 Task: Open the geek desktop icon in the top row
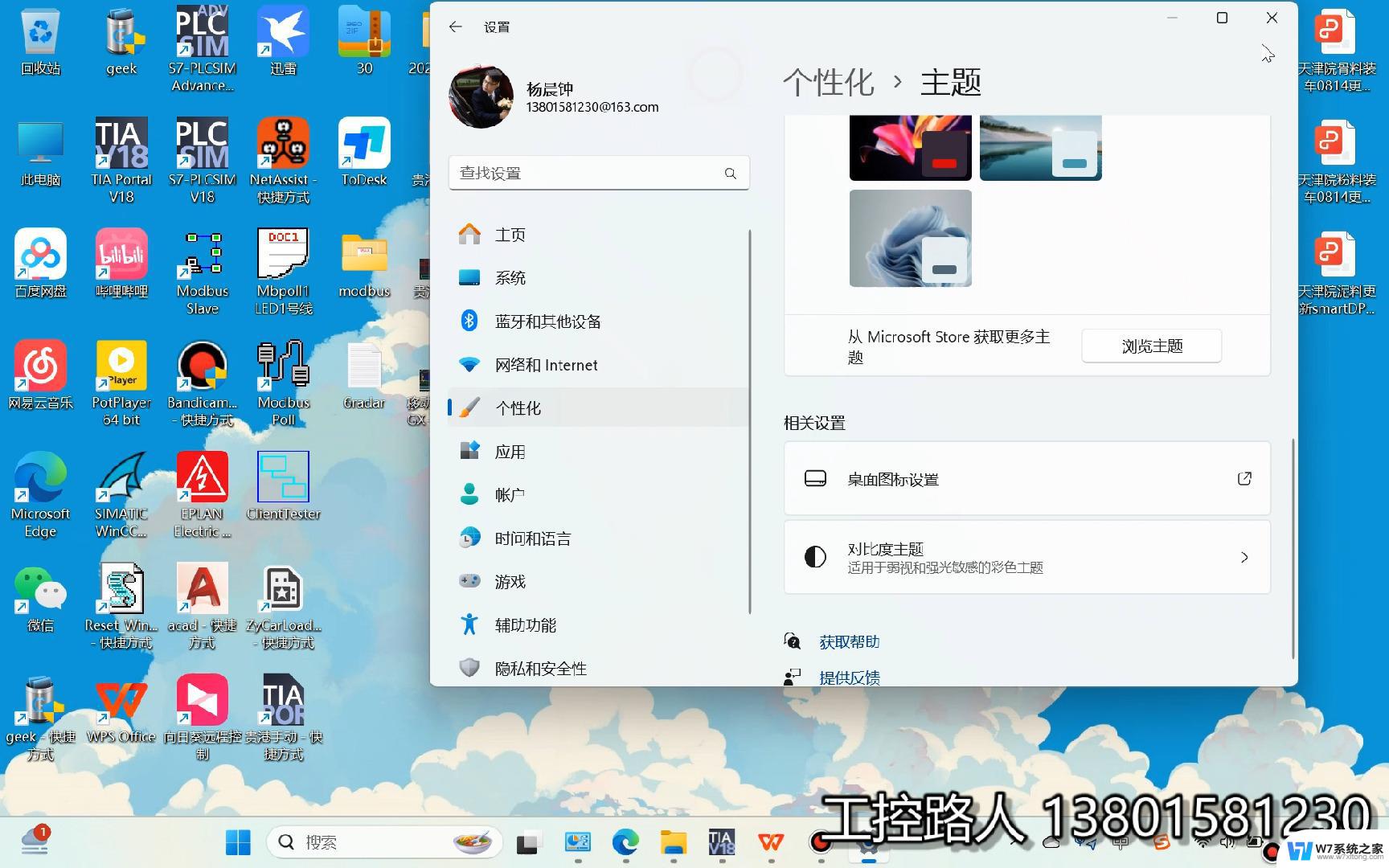coord(121,42)
